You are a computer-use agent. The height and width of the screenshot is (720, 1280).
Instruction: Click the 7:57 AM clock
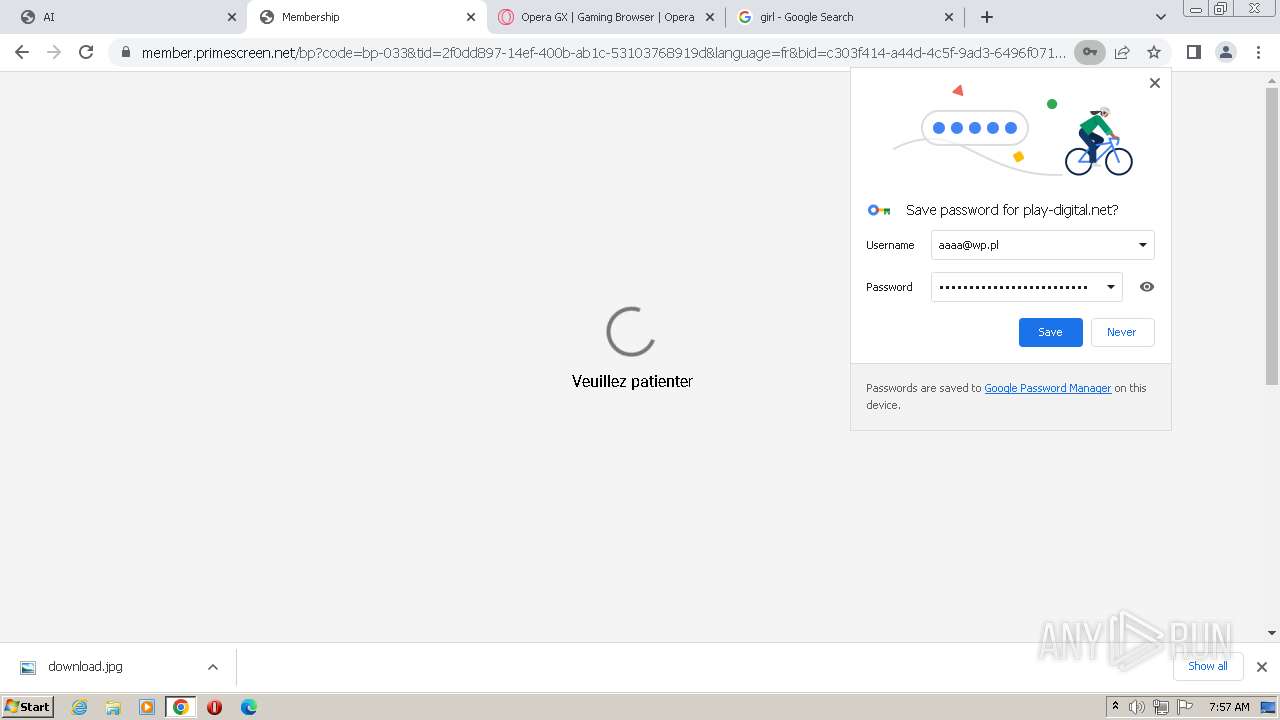1229,707
